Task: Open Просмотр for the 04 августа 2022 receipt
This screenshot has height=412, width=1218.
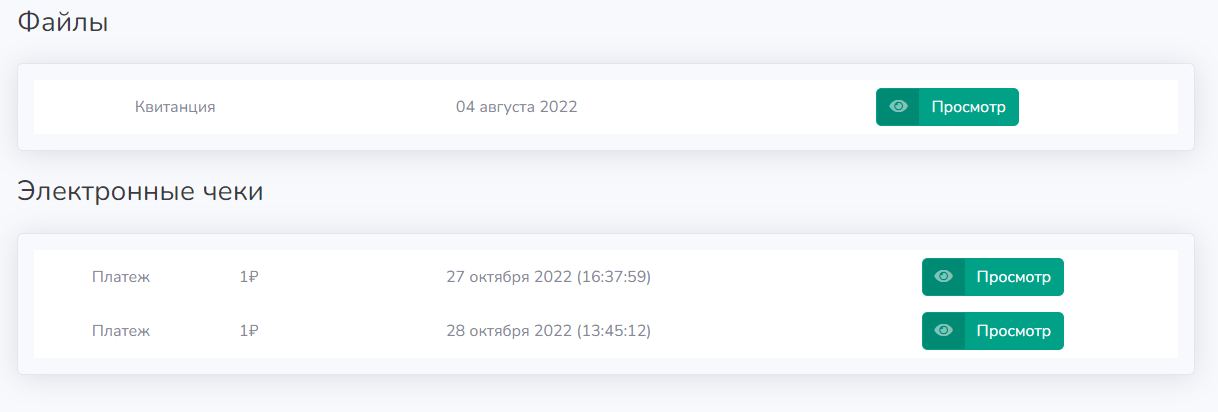Action: (x=947, y=107)
